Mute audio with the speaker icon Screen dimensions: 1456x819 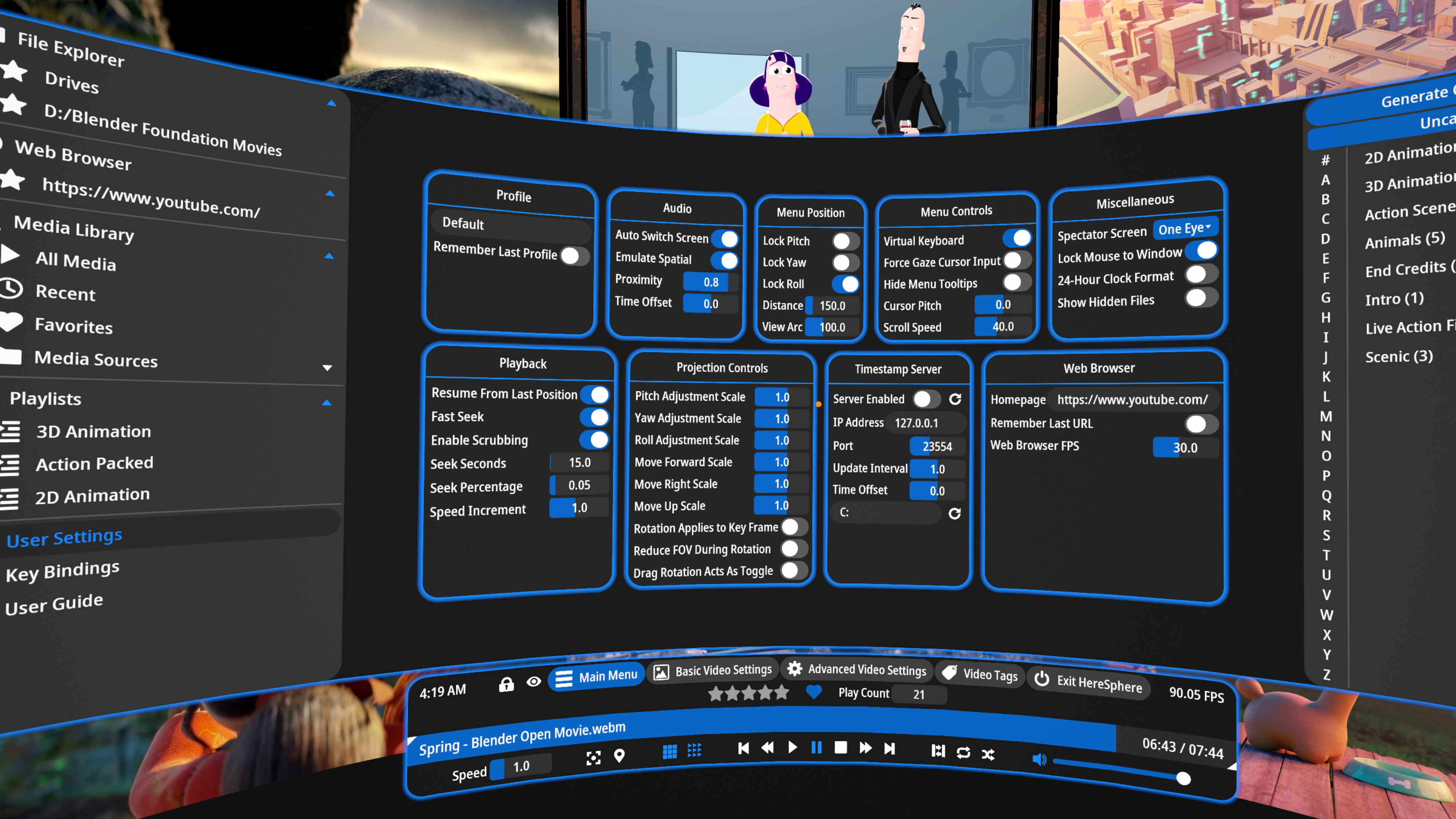click(x=1039, y=759)
